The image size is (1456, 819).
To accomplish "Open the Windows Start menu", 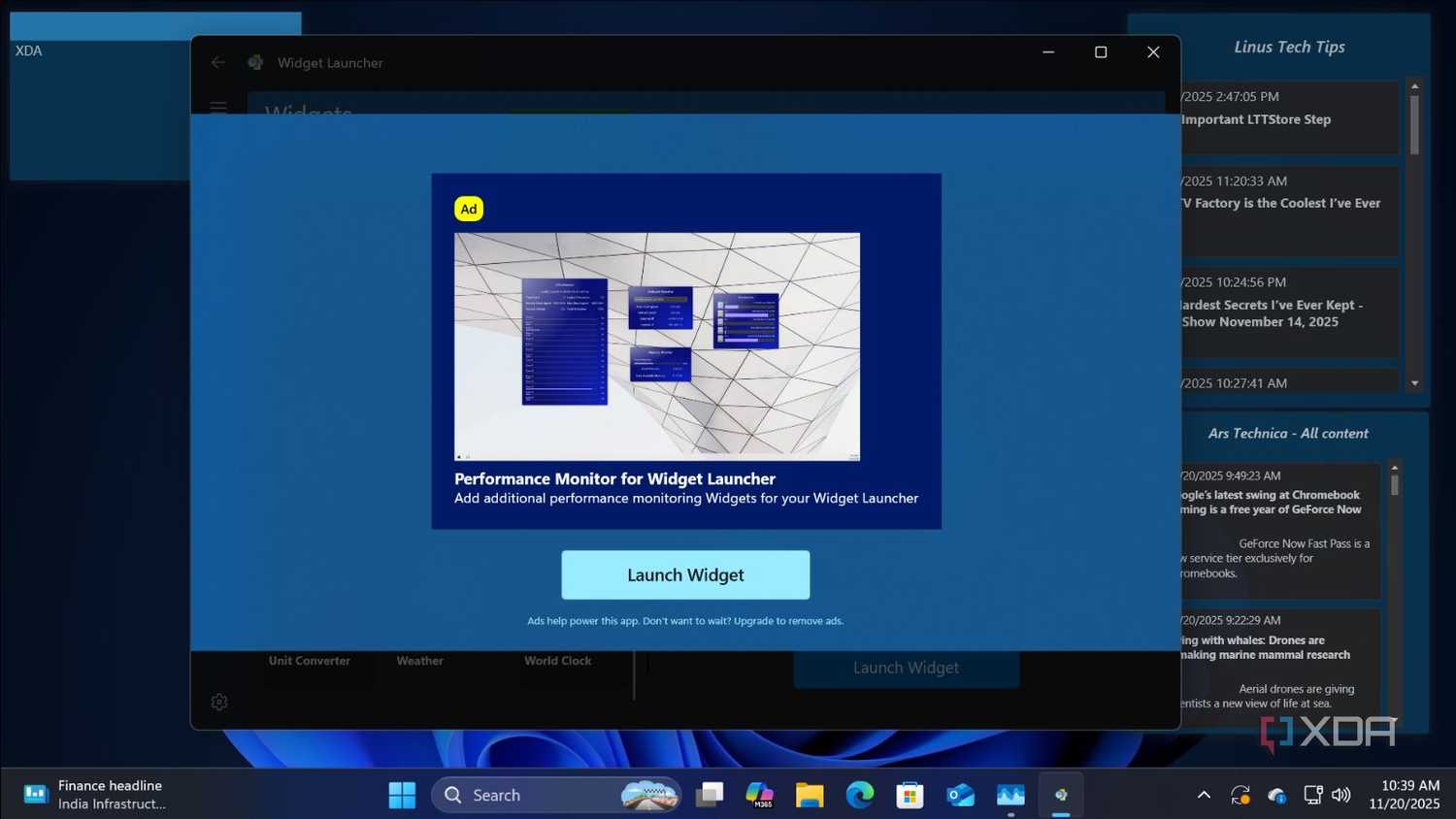I will coord(402,795).
